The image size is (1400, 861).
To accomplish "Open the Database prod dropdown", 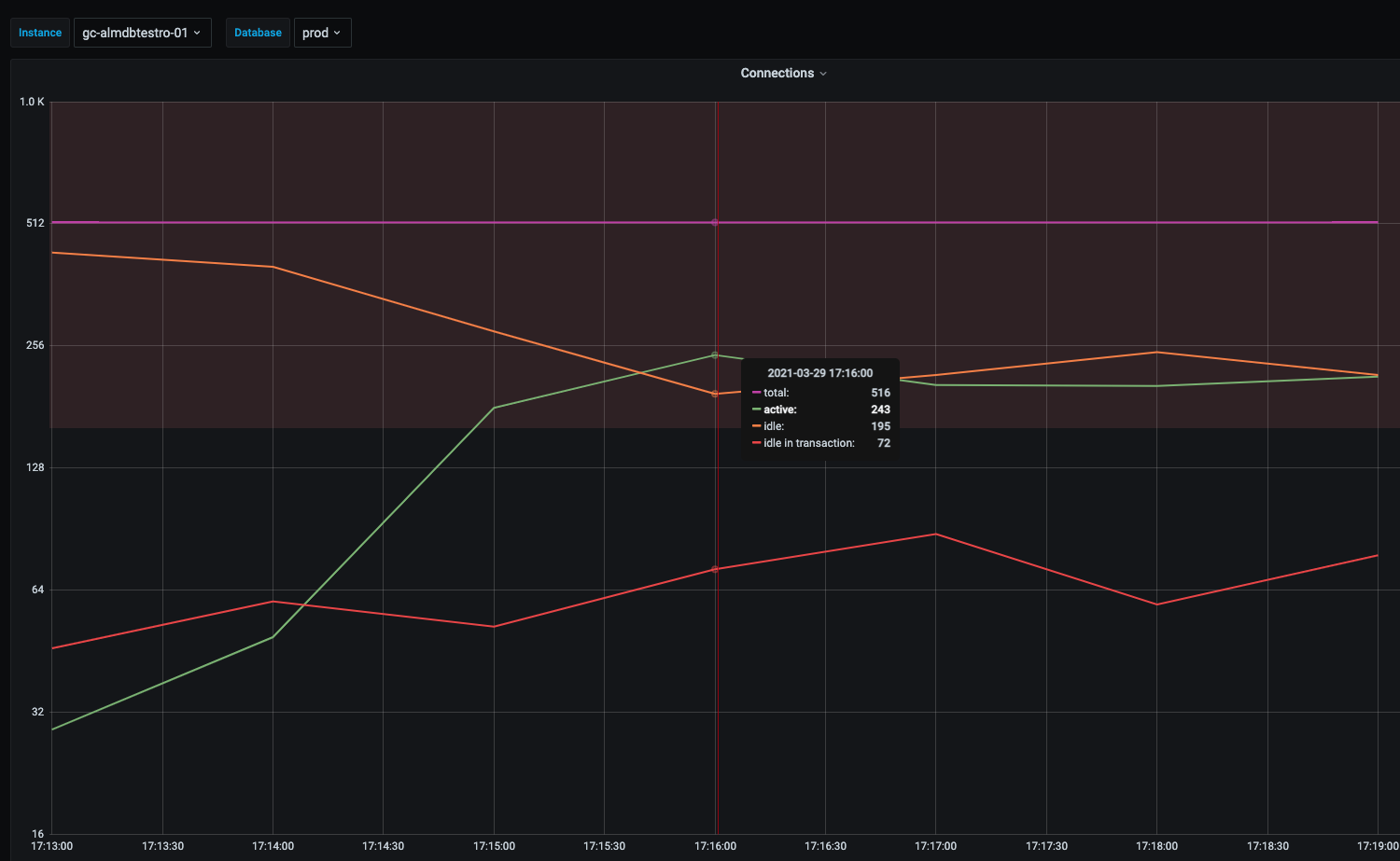I will pos(322,33).
